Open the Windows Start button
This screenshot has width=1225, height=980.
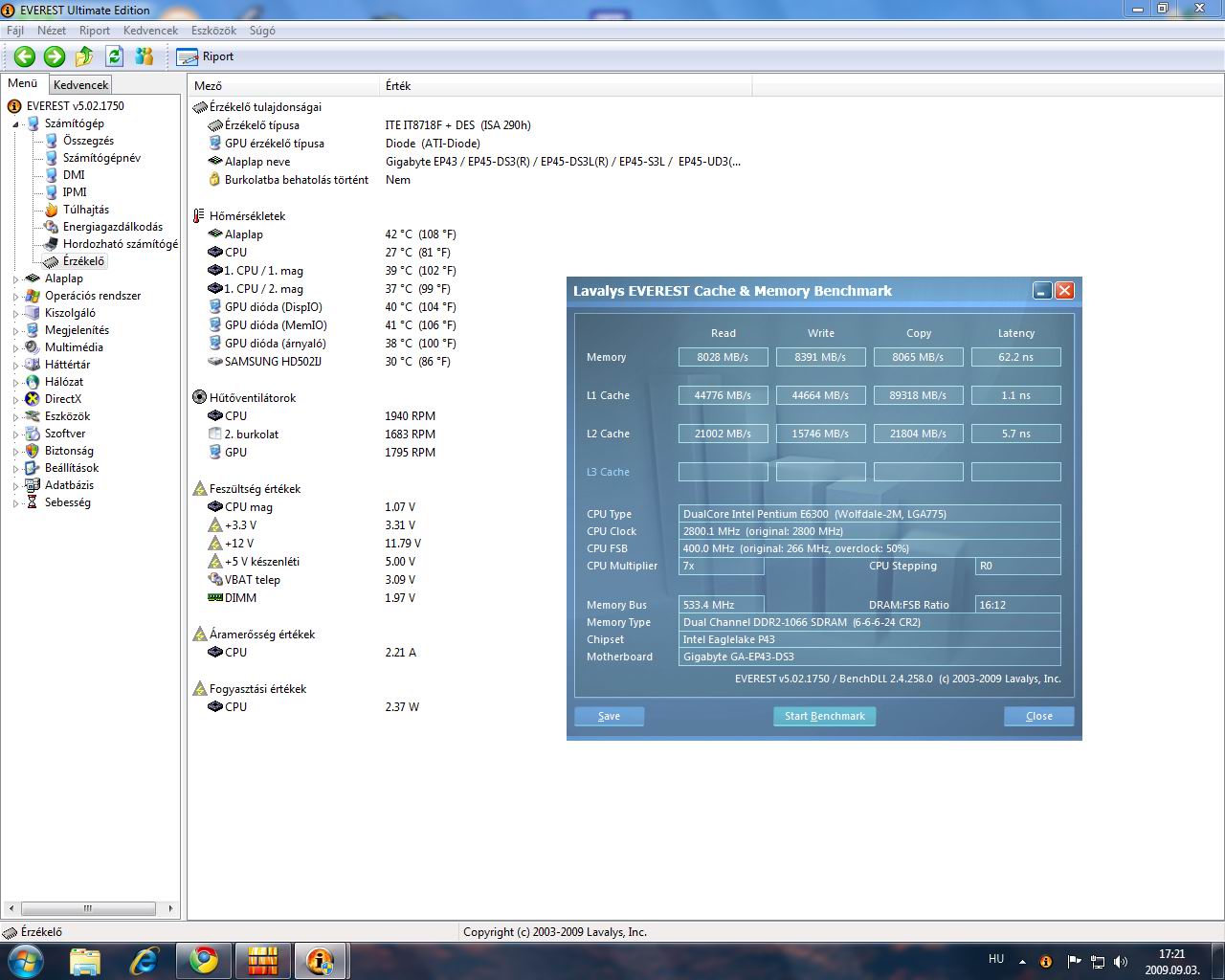coord(24,960)
